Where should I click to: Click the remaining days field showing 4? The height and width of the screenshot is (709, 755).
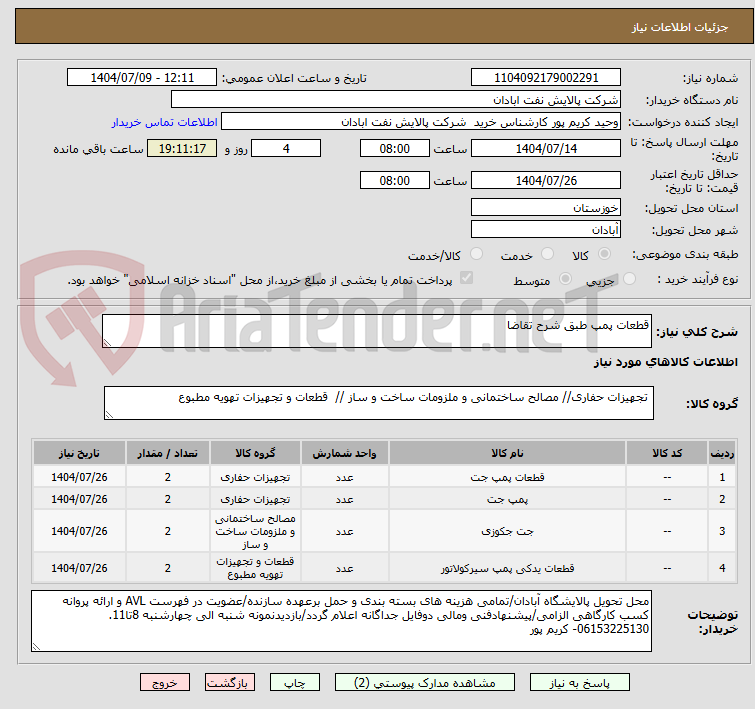pos(286,148)
